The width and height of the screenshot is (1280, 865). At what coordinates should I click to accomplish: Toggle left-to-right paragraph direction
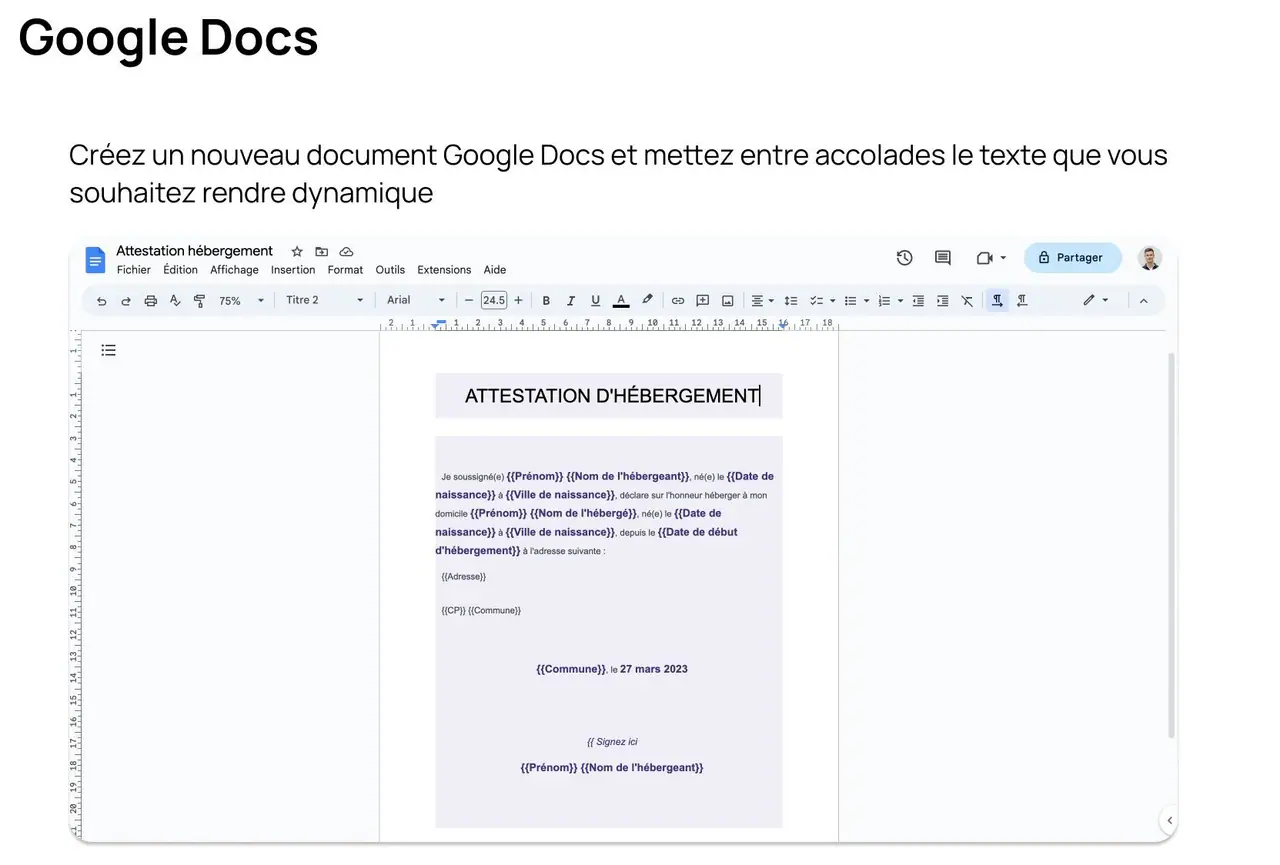coord(997,300)
